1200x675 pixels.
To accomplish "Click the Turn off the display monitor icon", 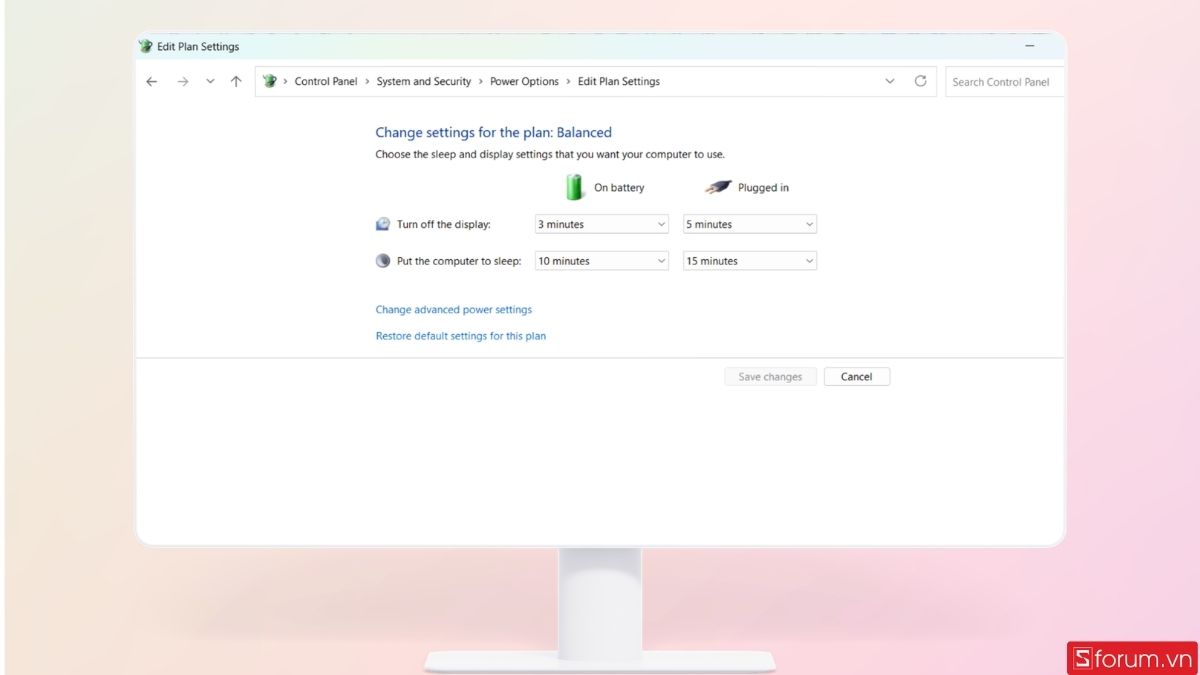I will [383, 224].
